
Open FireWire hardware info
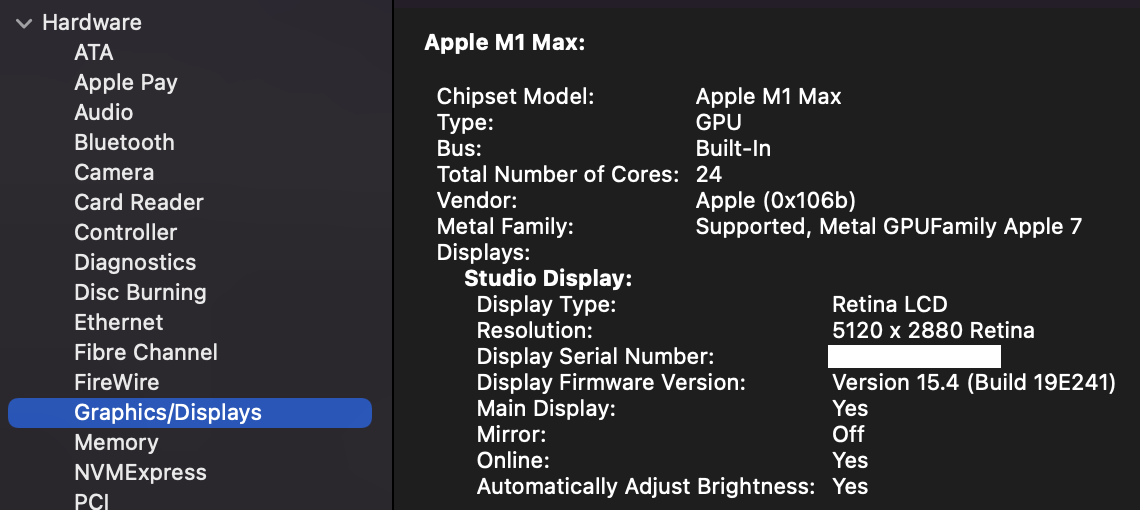(x=117, y=383)
